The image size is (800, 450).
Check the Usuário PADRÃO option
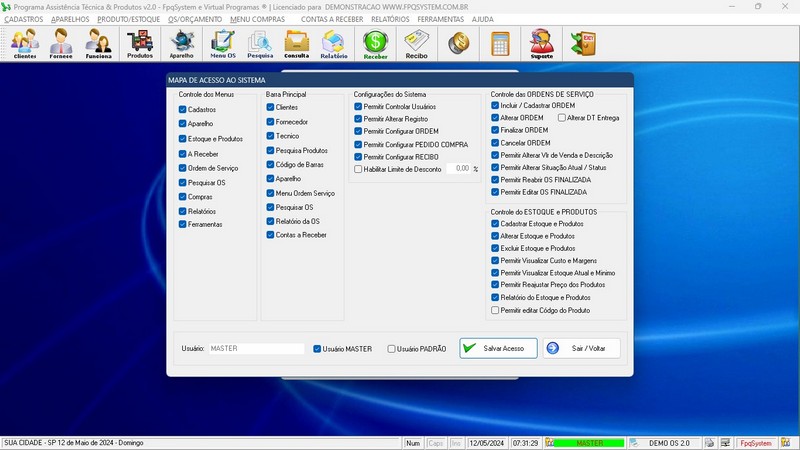(x=392, y=349)
